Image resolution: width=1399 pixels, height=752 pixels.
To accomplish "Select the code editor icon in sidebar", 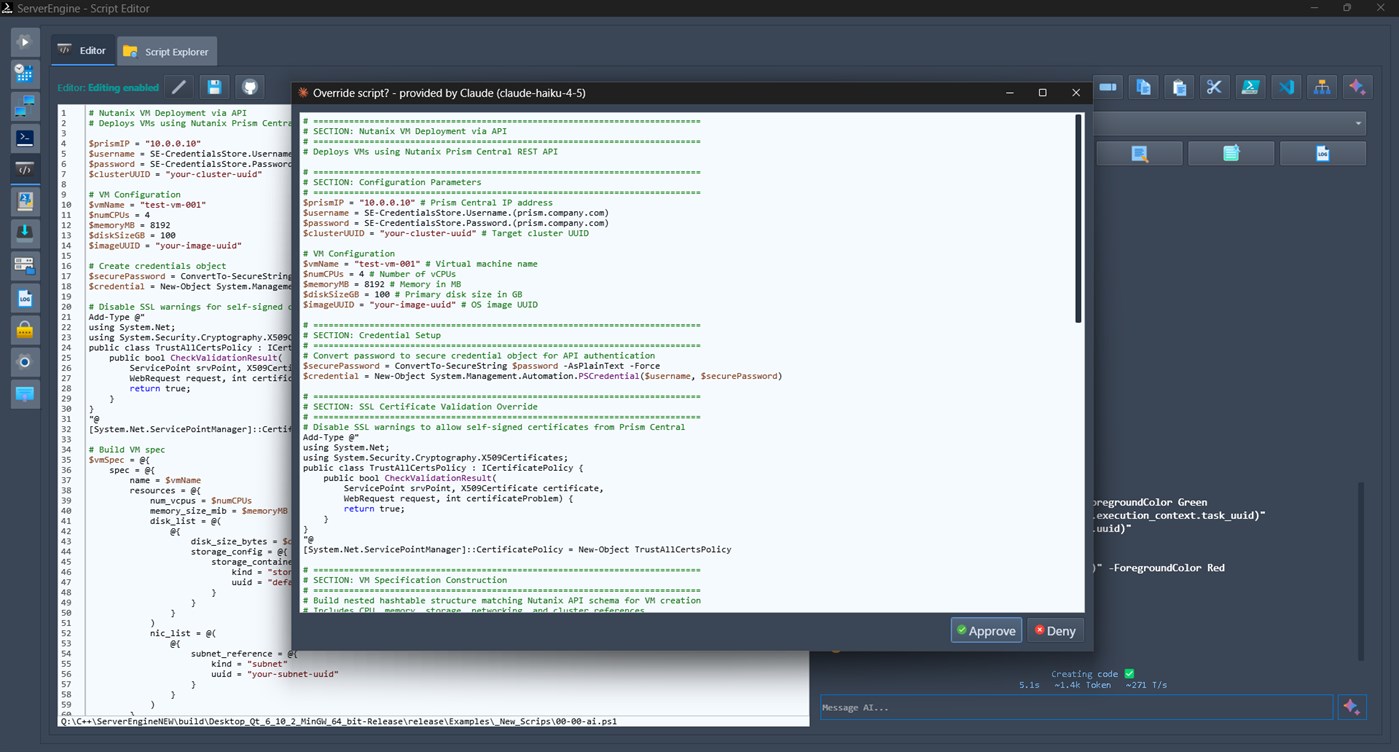I will (25, 170).
